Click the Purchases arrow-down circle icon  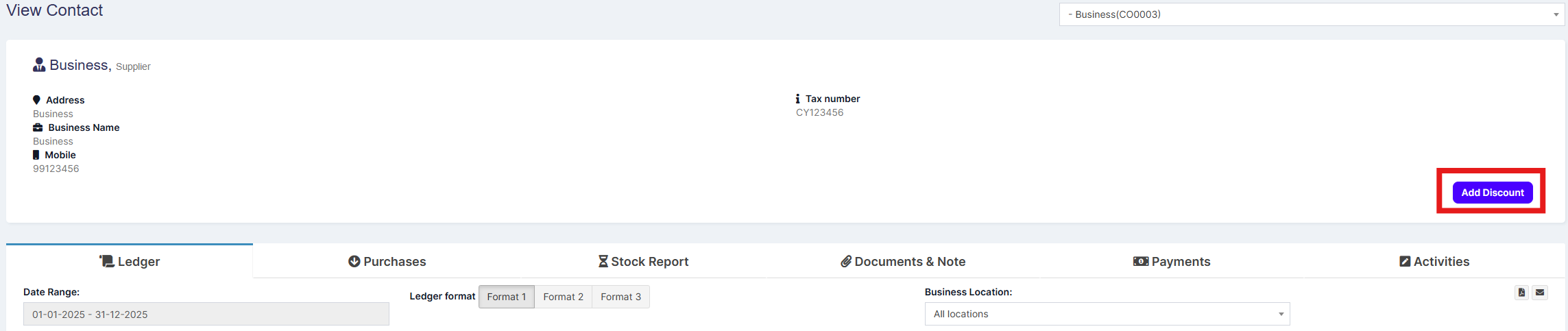pyautogui.click(x=354, y=261)
